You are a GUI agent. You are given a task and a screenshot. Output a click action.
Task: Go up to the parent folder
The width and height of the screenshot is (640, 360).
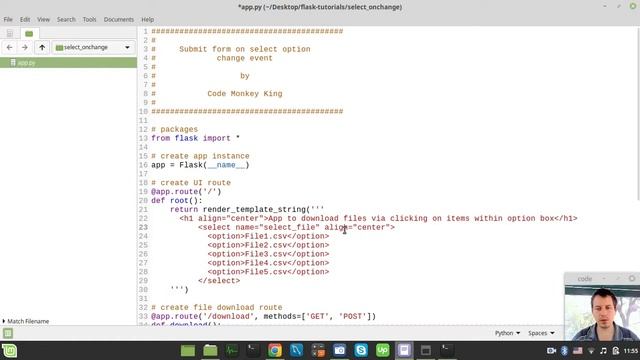pos(42,47)
